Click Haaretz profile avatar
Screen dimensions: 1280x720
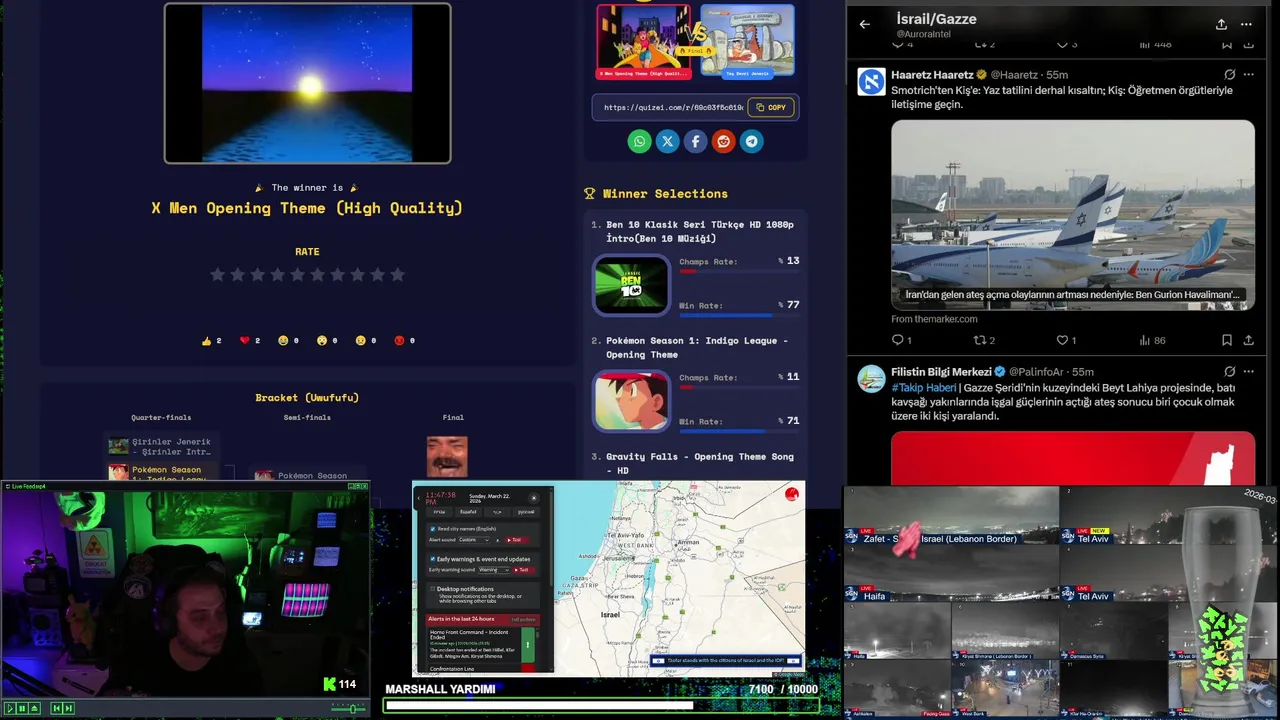pos(871,81)
